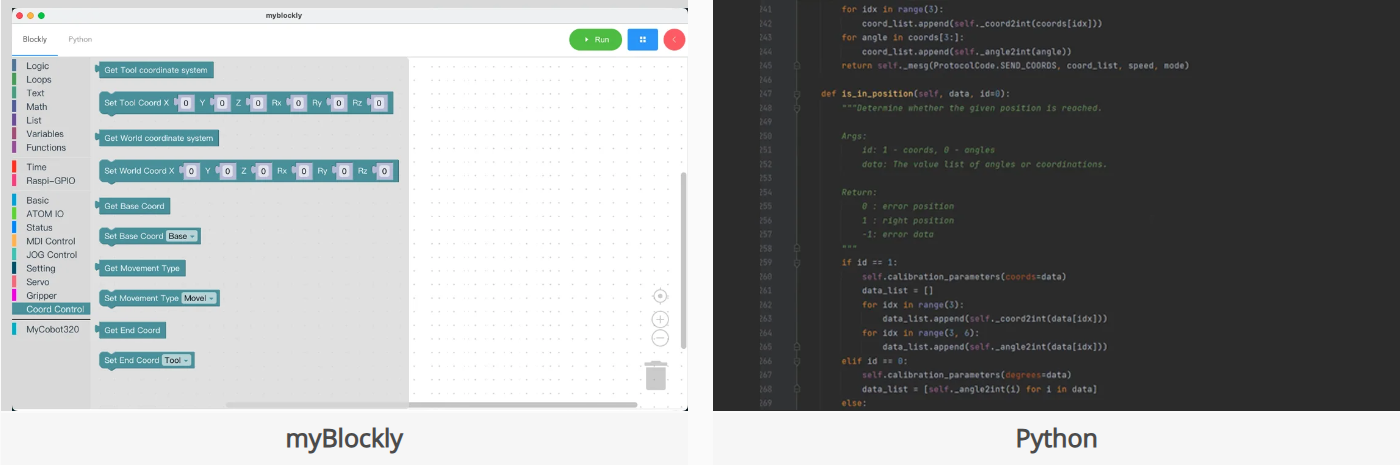Open the Math block category
Viewport: 1400px width, 465px height.
pyautogui.click(x=36, y=106)
